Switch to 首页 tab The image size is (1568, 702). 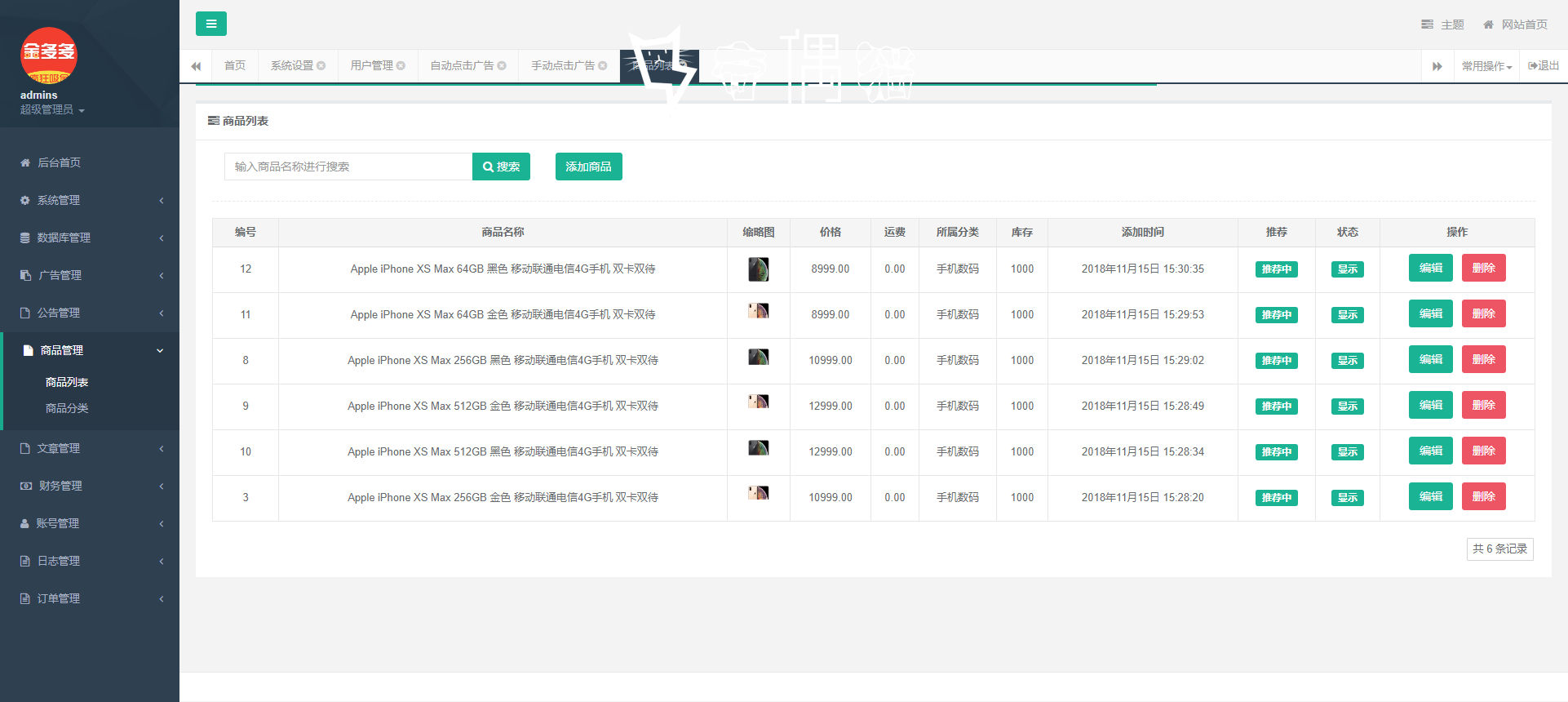[x=235, y=66]
